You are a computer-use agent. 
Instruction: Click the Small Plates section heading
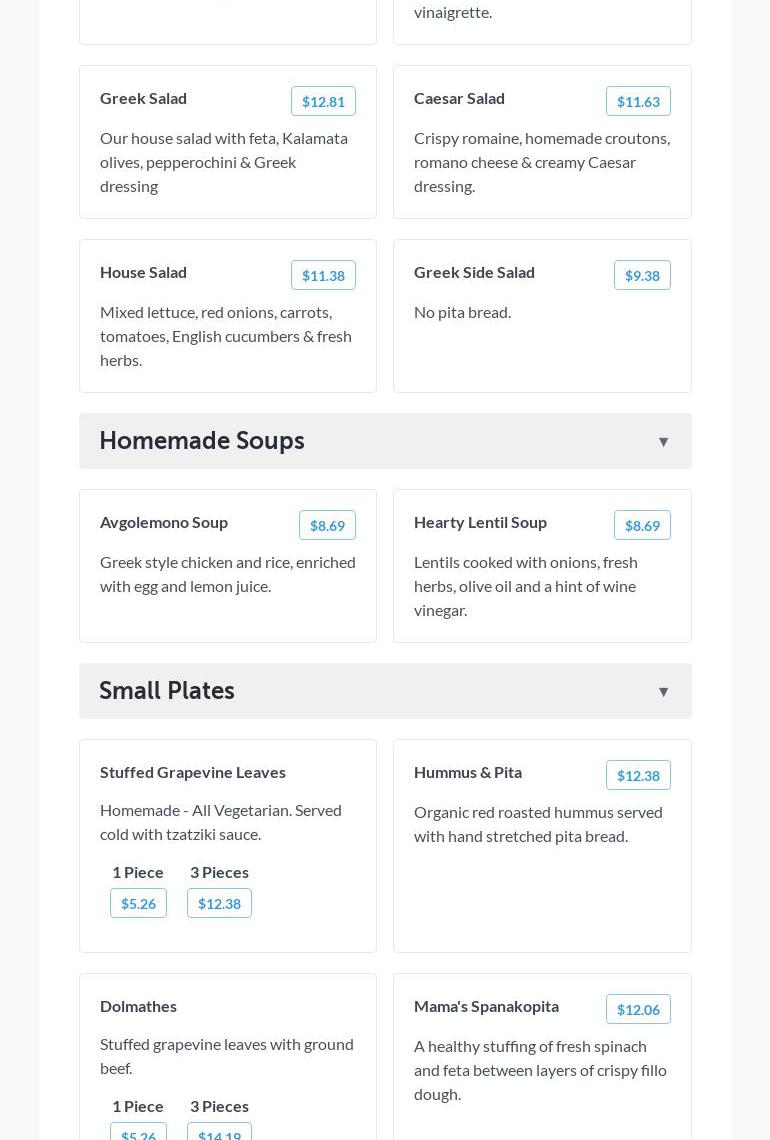tap(167, 691)
